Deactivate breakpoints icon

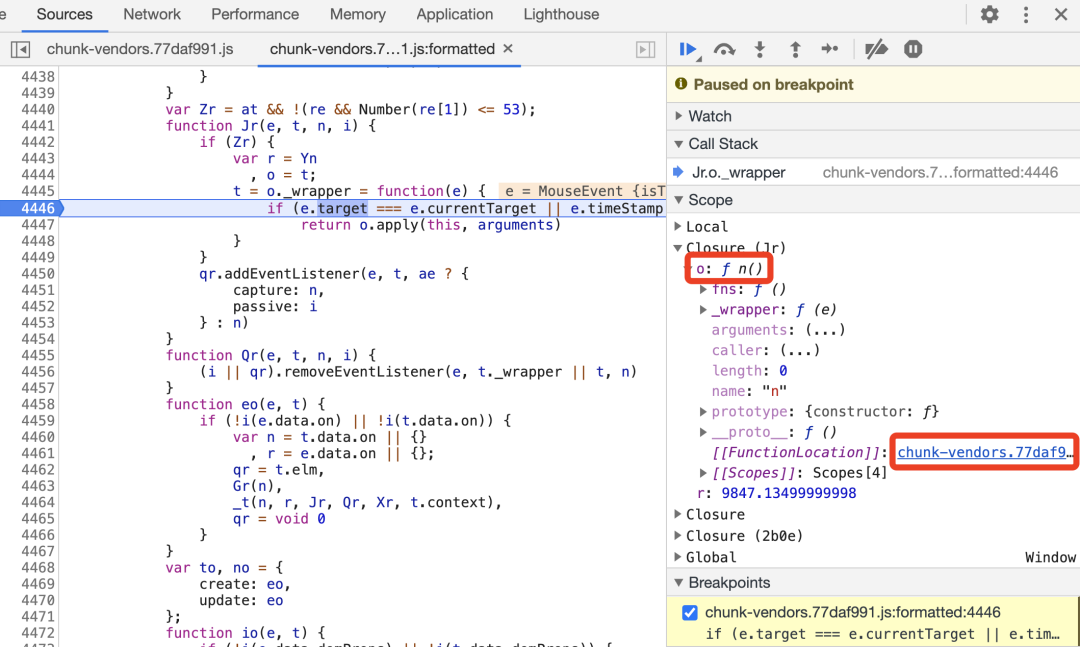(876, 49)
